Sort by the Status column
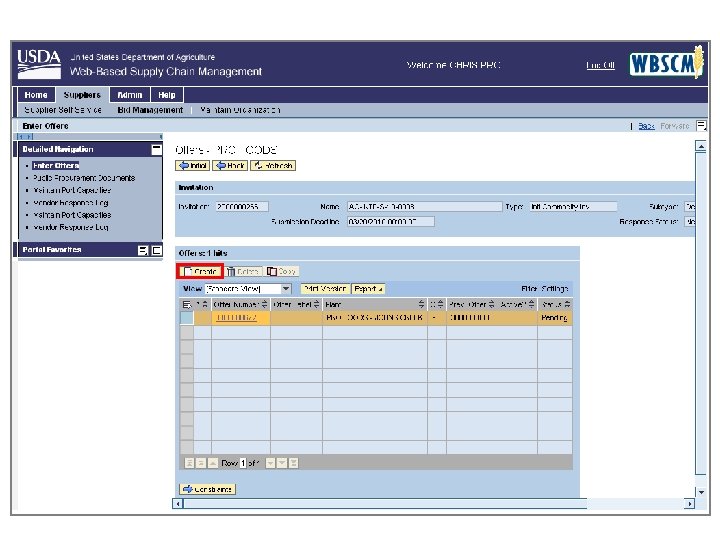This screenshot has width=720, height=540. point(567,304)
